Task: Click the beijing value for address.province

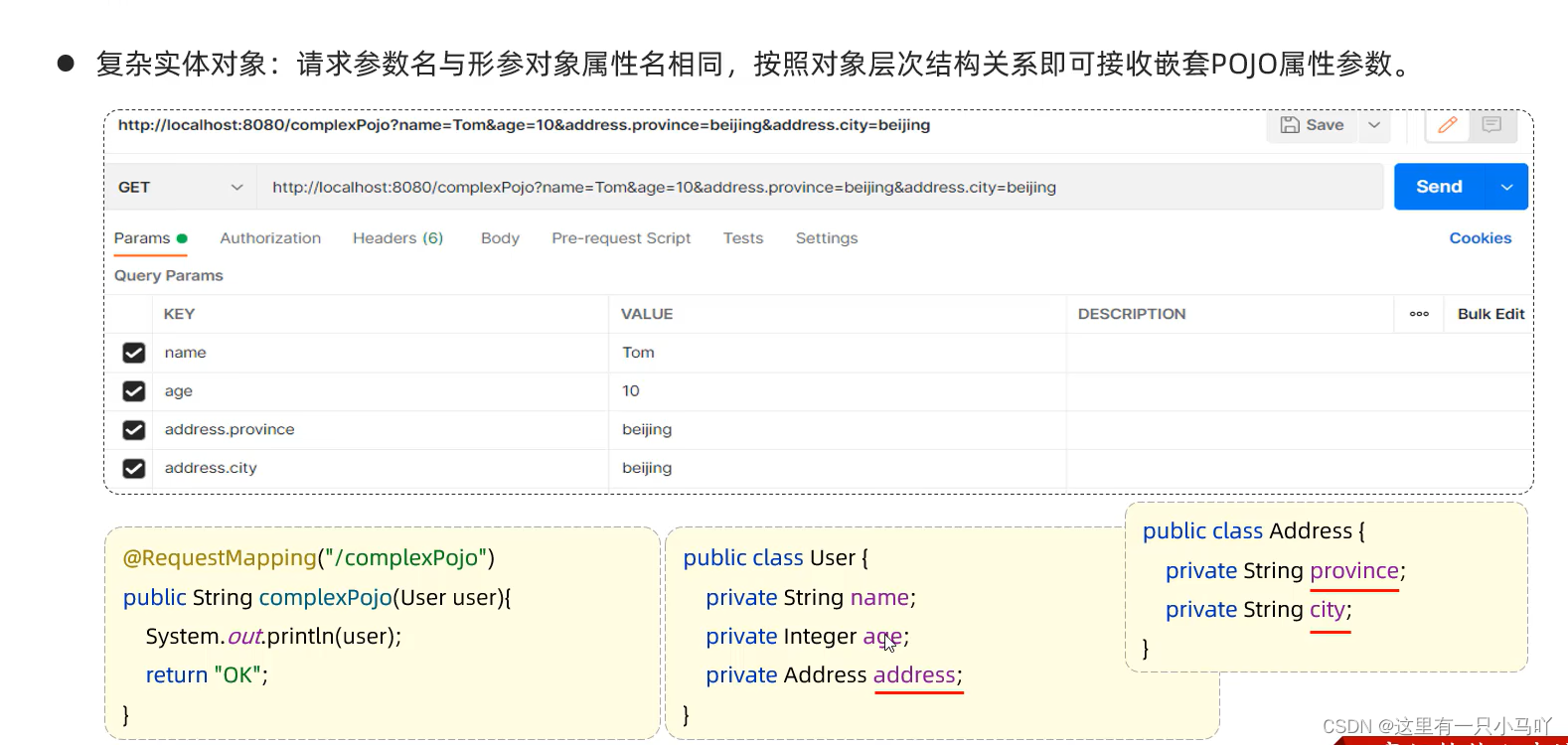Action: 838,430
